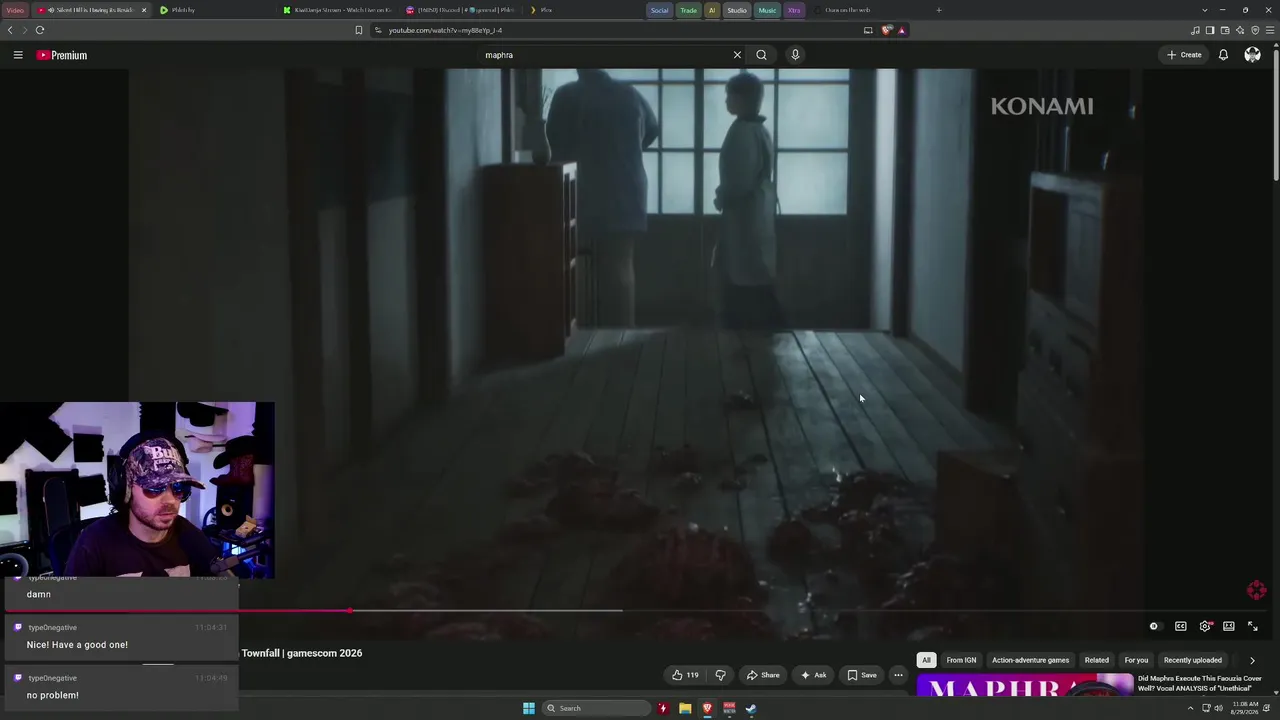Click the Windows taskbar Search box
The height and width of the screenshot is (720, 1280).
(x=597, y=708)
